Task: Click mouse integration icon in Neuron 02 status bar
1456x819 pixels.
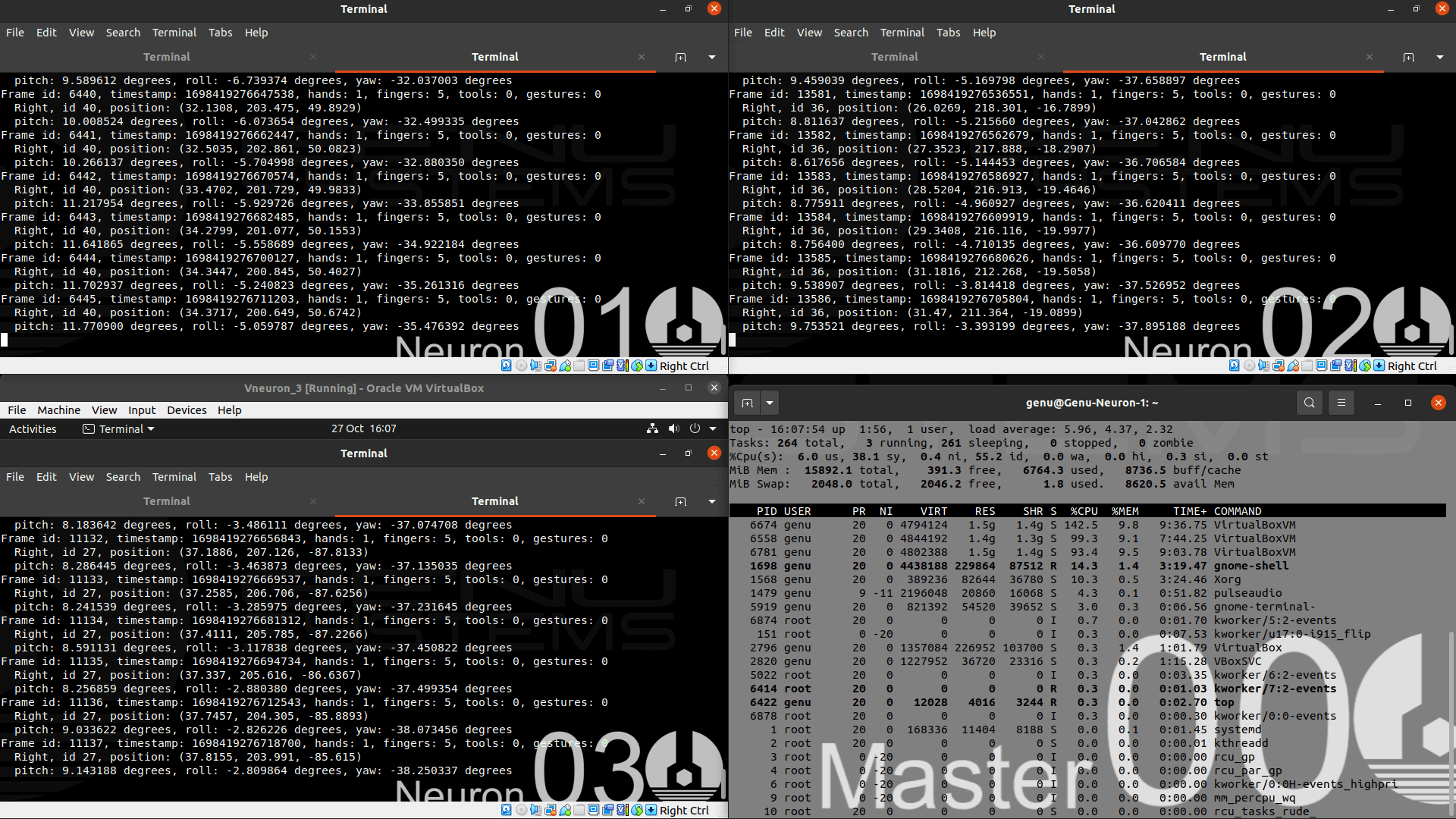Action: click(1365, 366)
